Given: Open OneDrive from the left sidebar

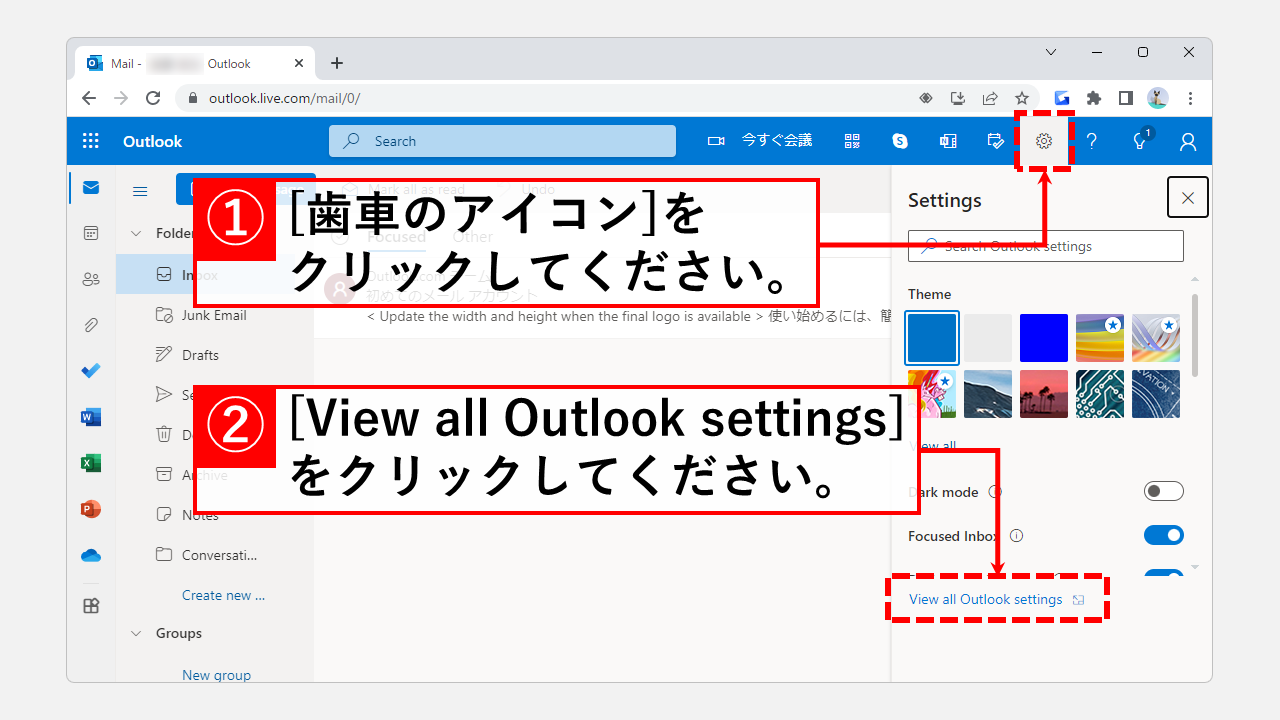Looking at the screenshot, I should point(91,555).
